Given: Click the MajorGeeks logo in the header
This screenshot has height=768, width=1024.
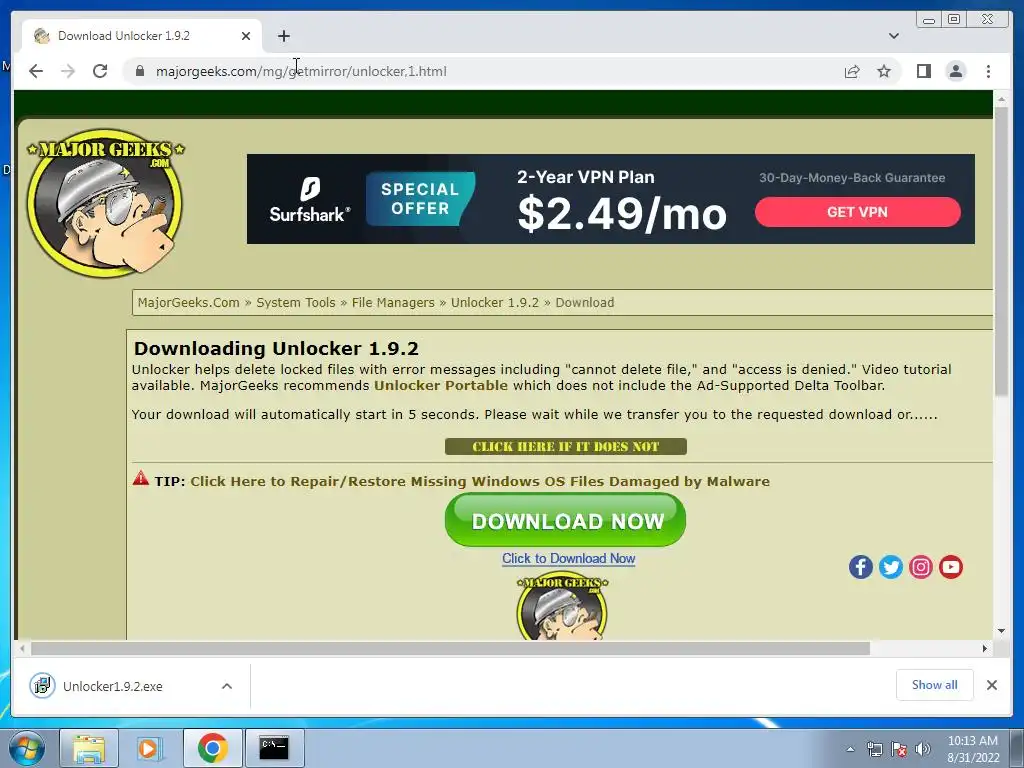Looking at the screenshot, I should pos(105,203).
